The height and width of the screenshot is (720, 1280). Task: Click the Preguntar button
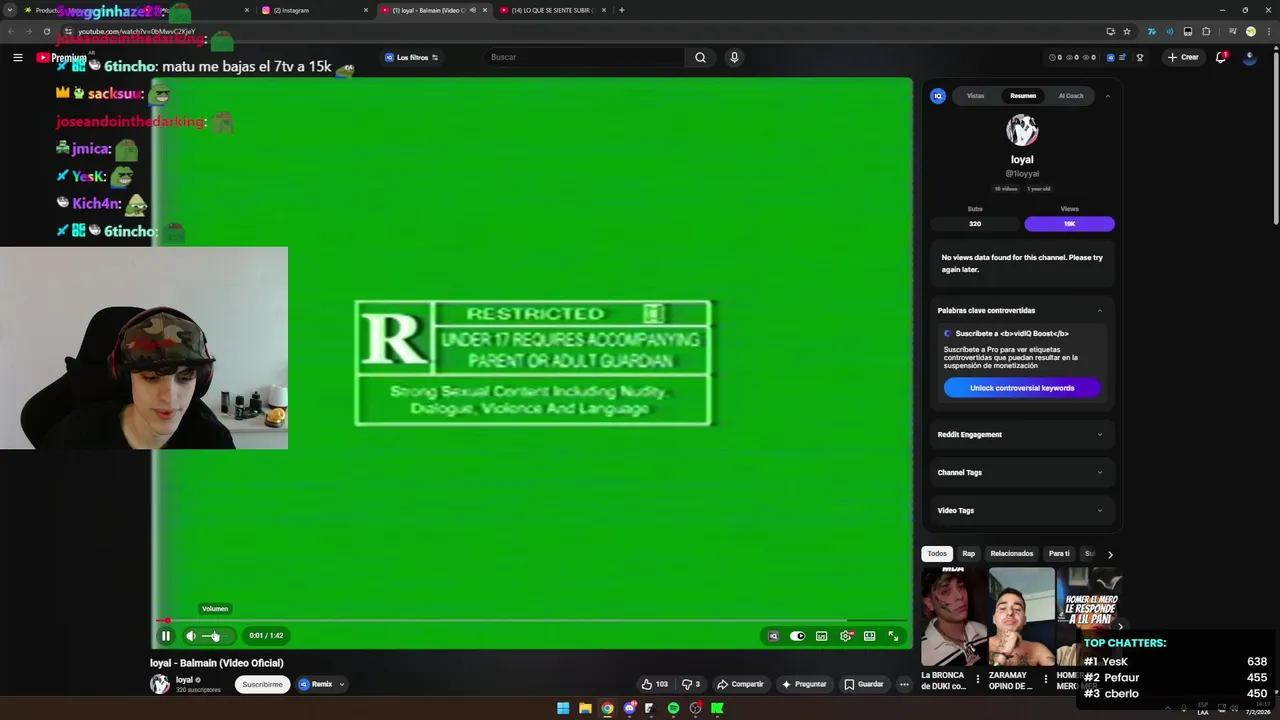[x=804, y=684]
